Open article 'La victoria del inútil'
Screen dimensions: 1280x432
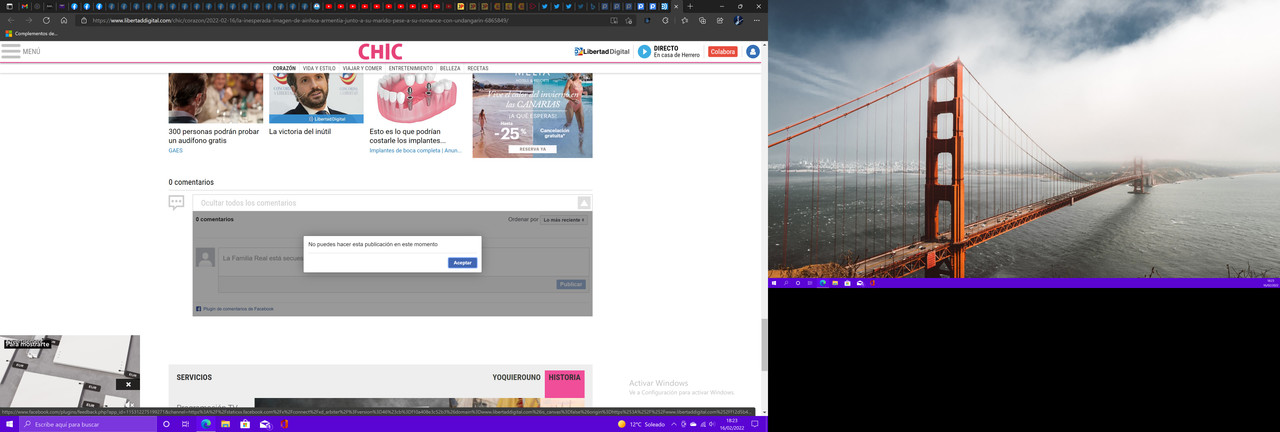pos(300,131)
